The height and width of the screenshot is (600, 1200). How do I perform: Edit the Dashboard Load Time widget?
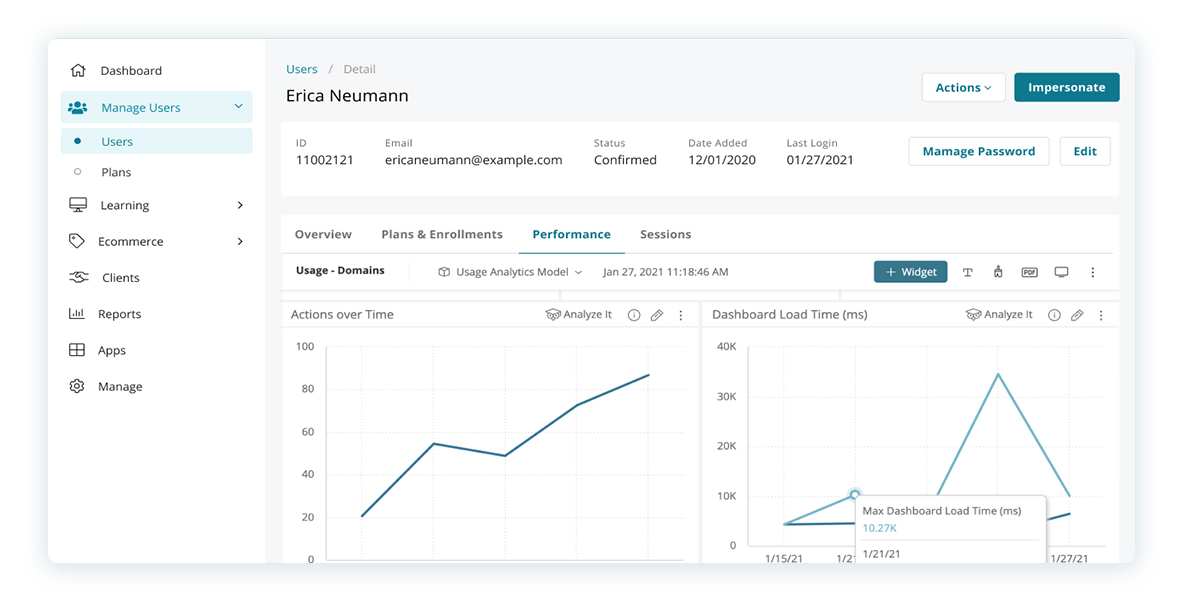pyautogui.click(x=1077, y=315)
